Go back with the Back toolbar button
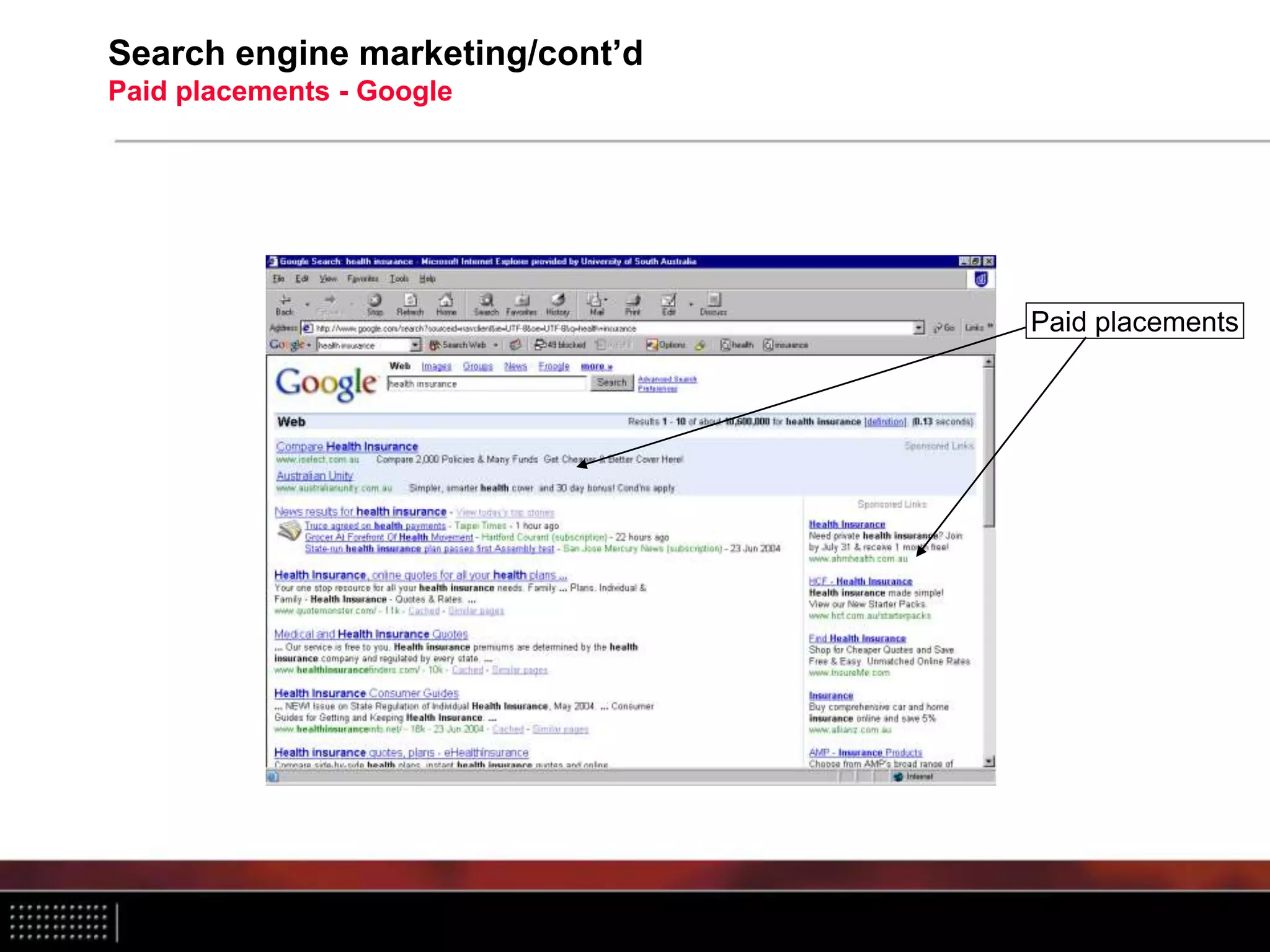The height and width of the screenshot is (952, 1270). [285, 304]
